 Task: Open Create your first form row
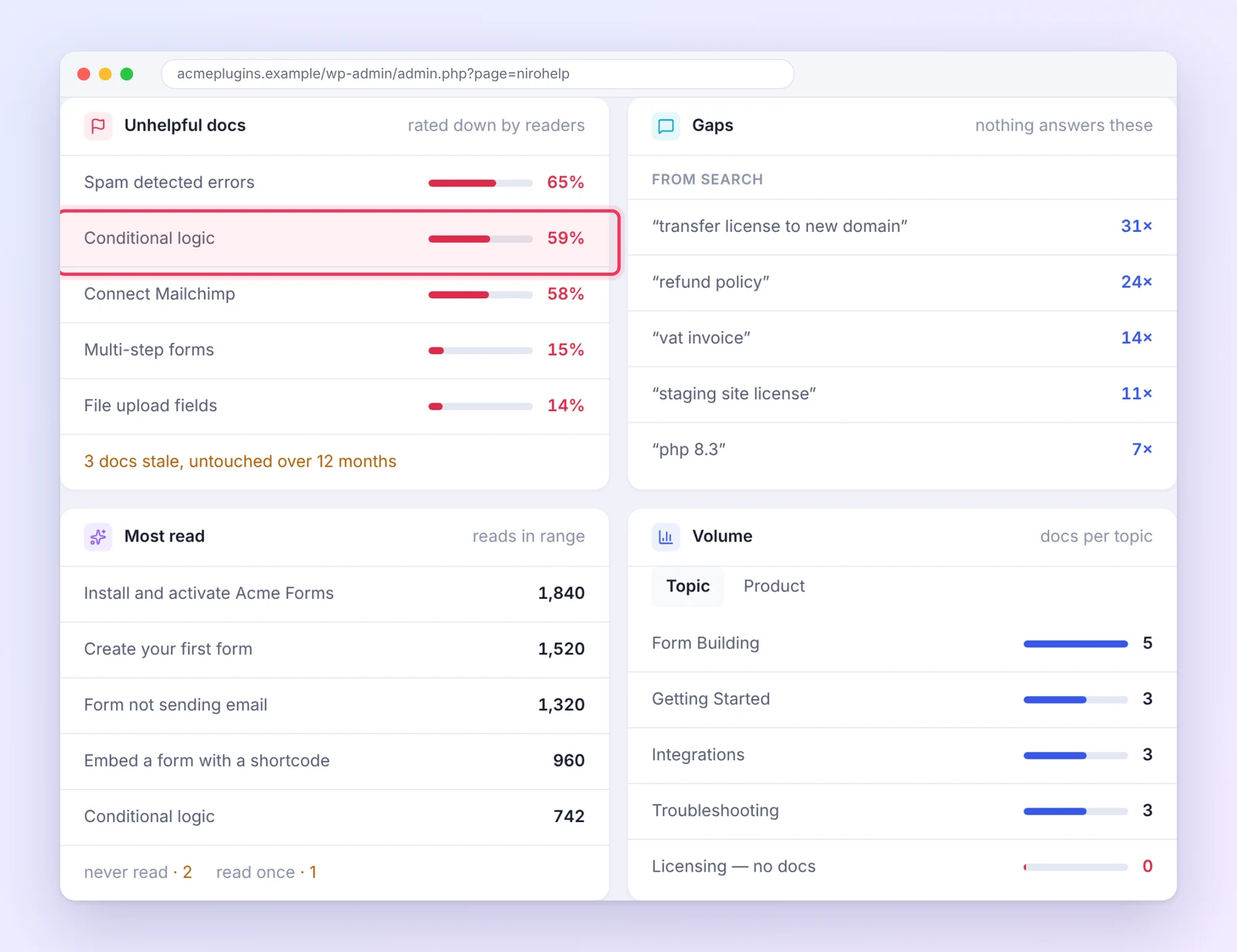click(335, 650)
